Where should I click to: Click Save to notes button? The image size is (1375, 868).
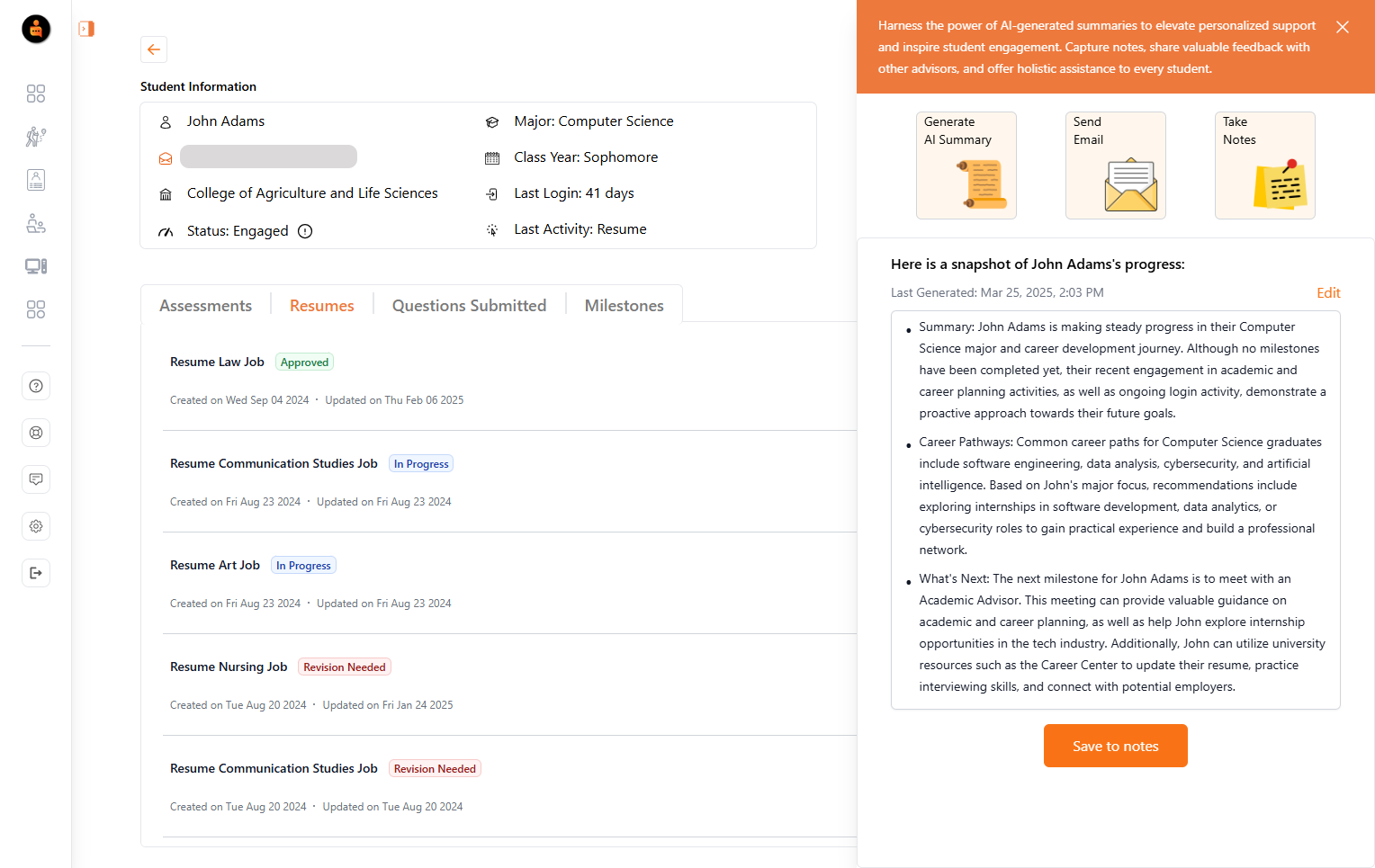(1116, 746)
